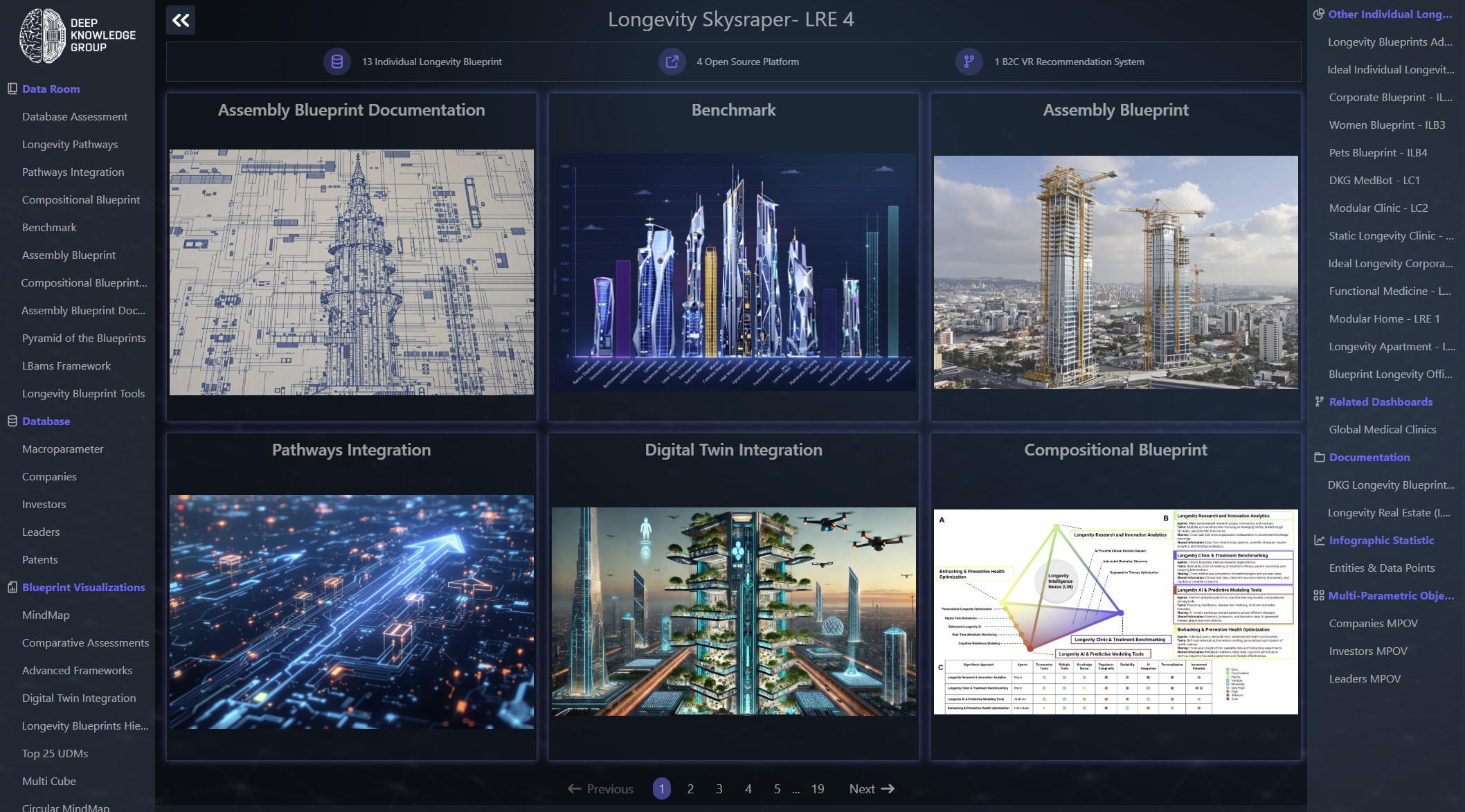Open the Global Medical Clinics dashboard link

tap(1383, 429)
